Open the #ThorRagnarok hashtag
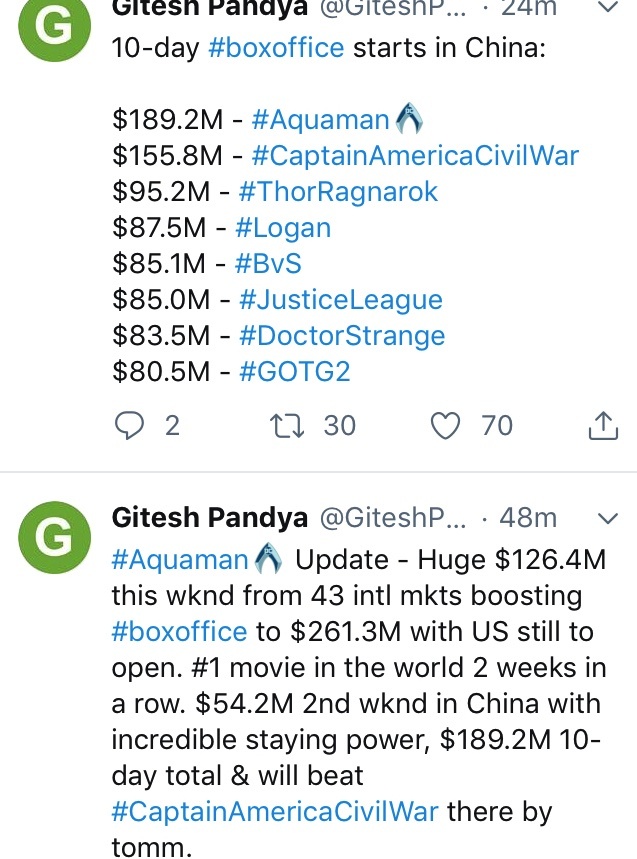Viewport: 637px width, 859px height. click(x=338, y=192)
